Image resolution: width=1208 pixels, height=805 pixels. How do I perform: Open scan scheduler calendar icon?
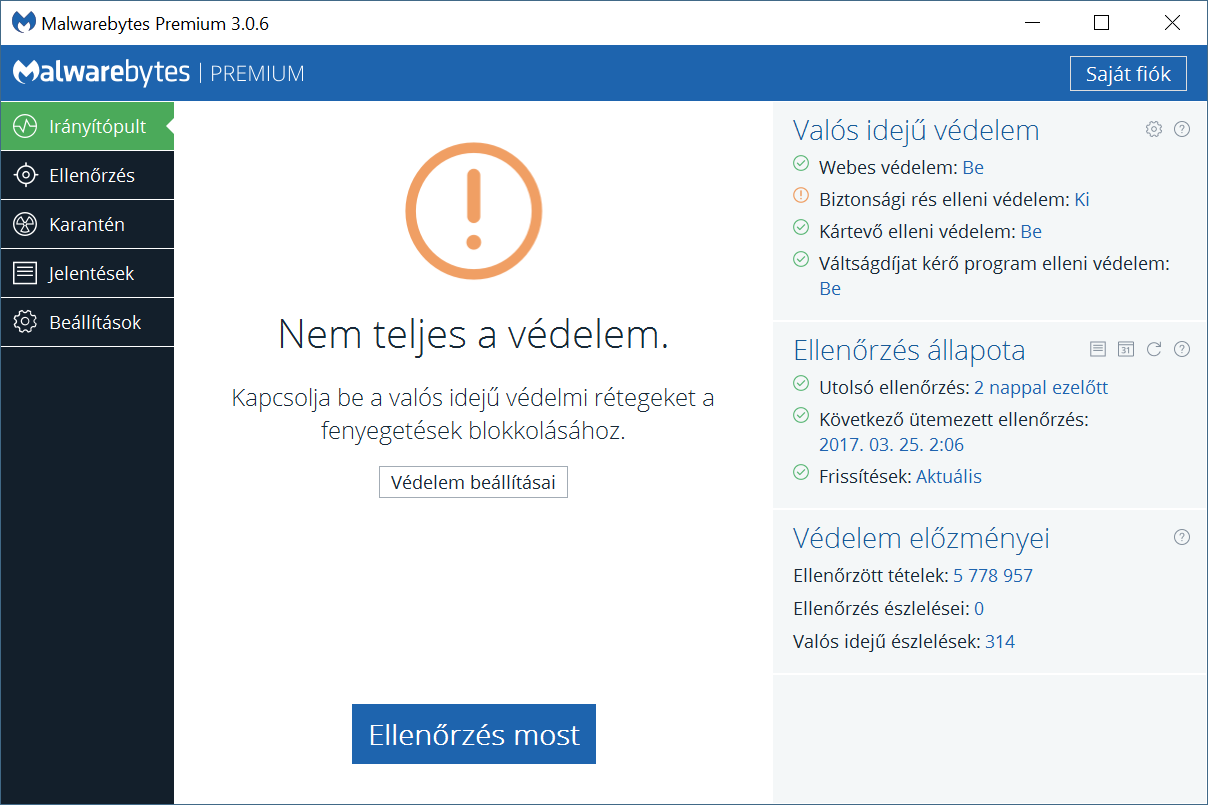[1126, 349]
